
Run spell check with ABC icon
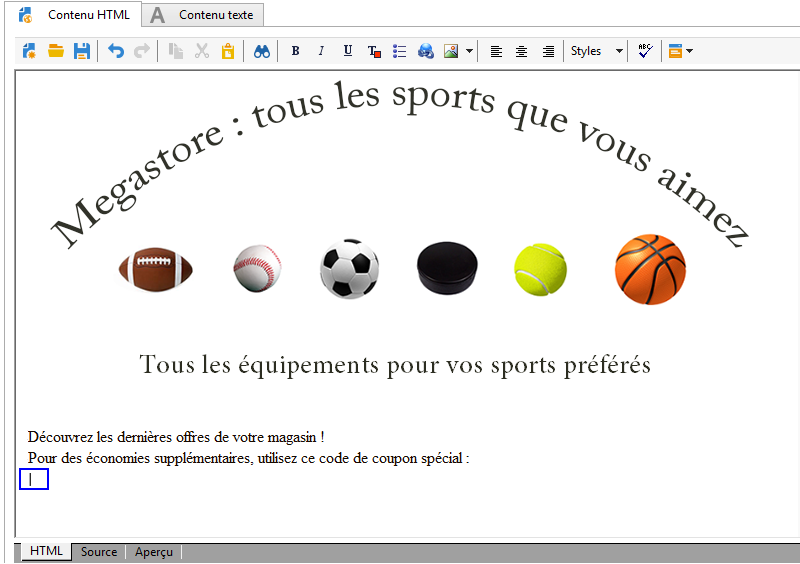pyautogui.click(x=645, y=51)
